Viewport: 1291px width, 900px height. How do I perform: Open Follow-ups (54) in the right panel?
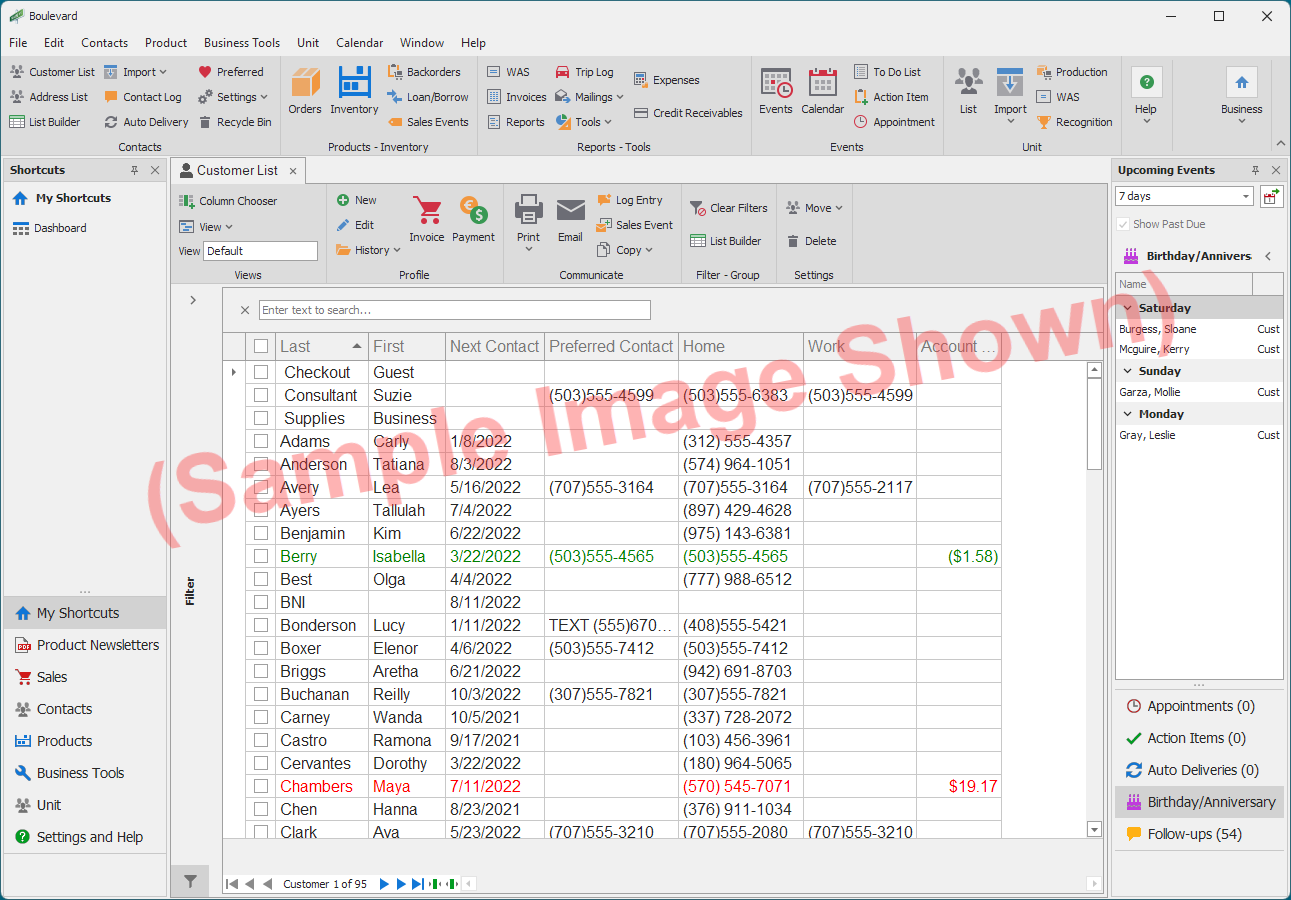(1194, 833)
